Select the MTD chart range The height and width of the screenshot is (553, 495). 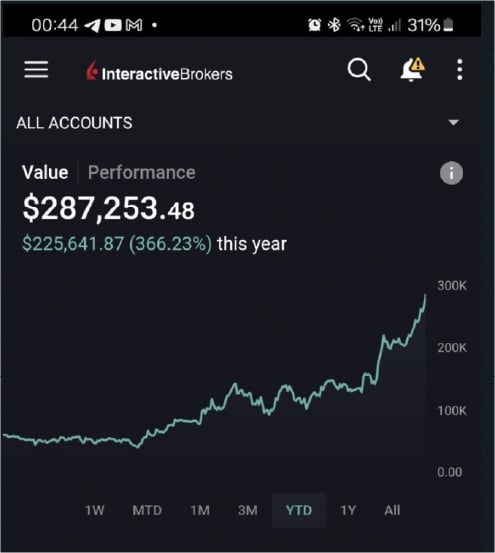click(x=147, y=510)
